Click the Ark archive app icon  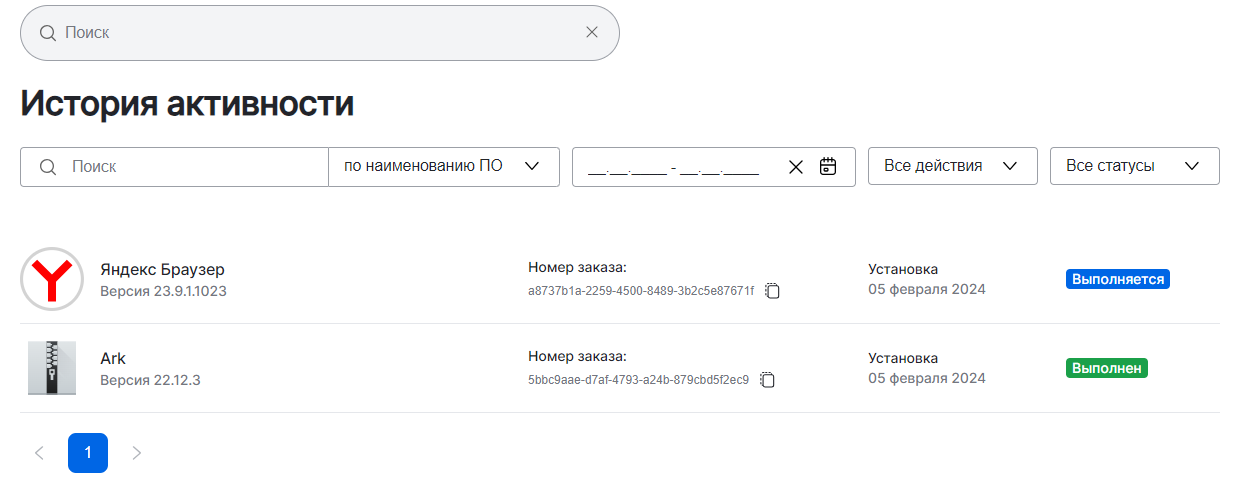click(52, 368)
